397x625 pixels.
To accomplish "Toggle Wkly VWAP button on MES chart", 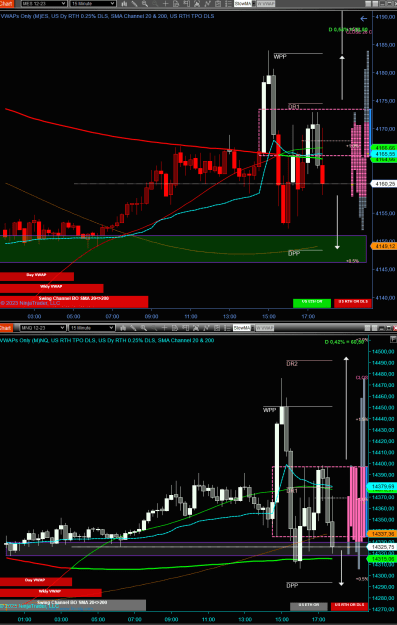I will (x=51, y=288).
